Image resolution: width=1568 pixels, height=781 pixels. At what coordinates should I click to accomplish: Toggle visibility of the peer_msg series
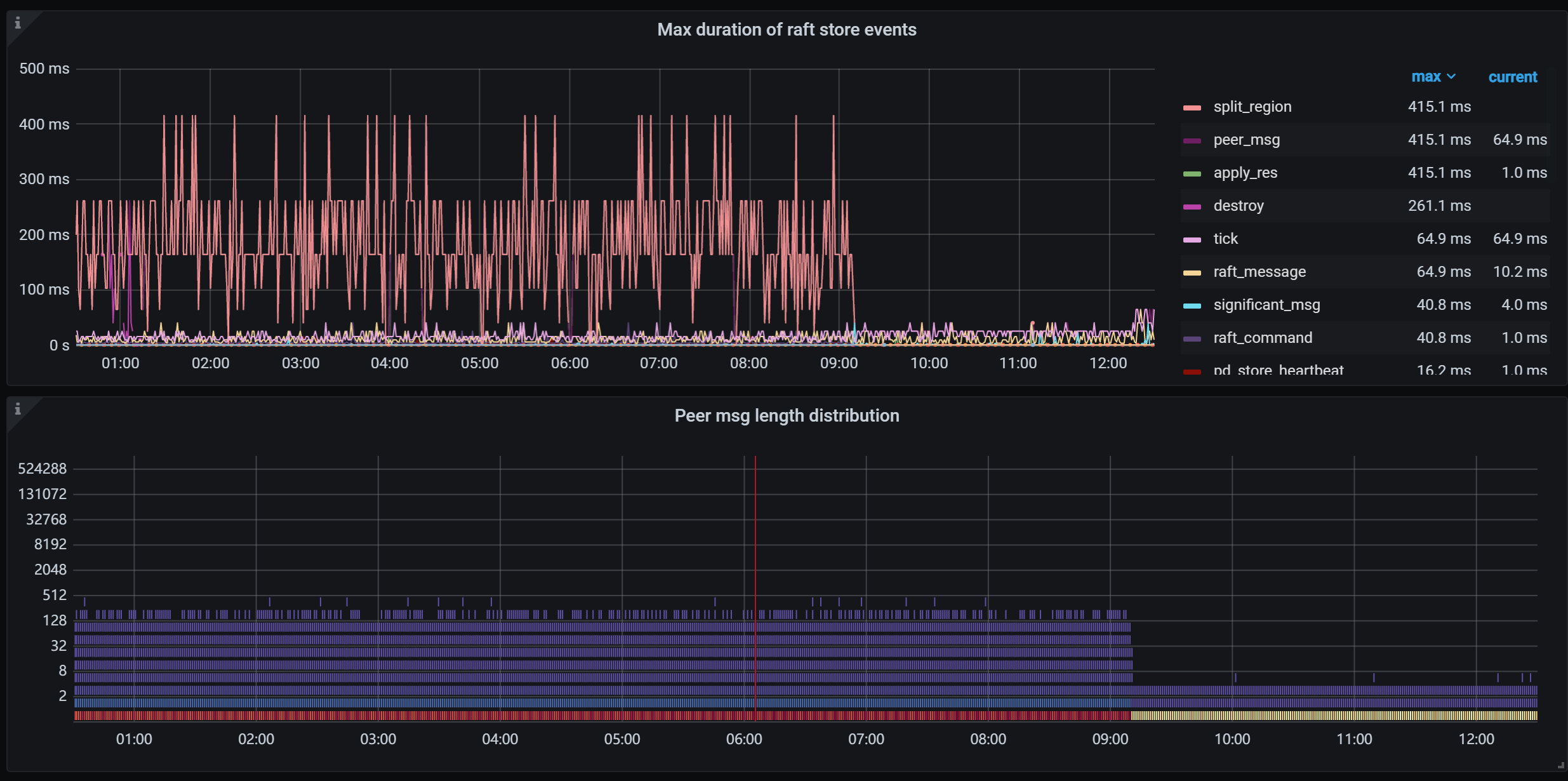pyautogui.click(x=1246, y=139)
